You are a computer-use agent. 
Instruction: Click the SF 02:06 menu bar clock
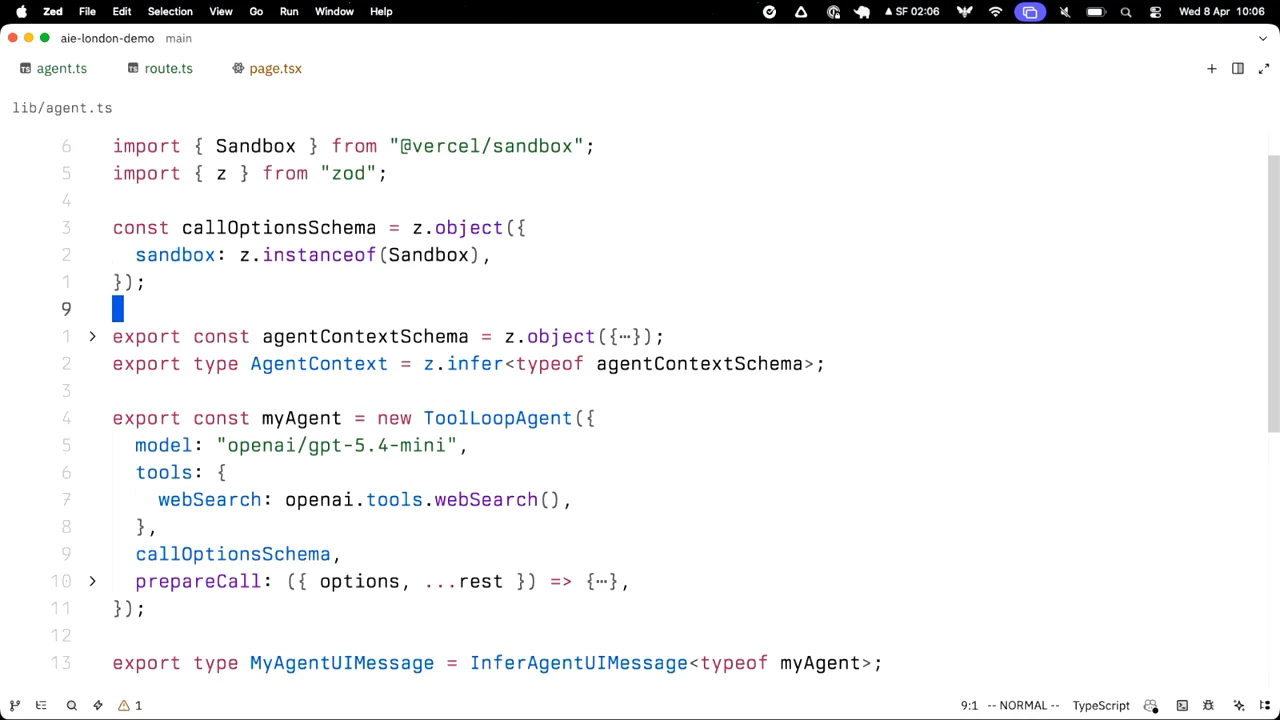912,11
